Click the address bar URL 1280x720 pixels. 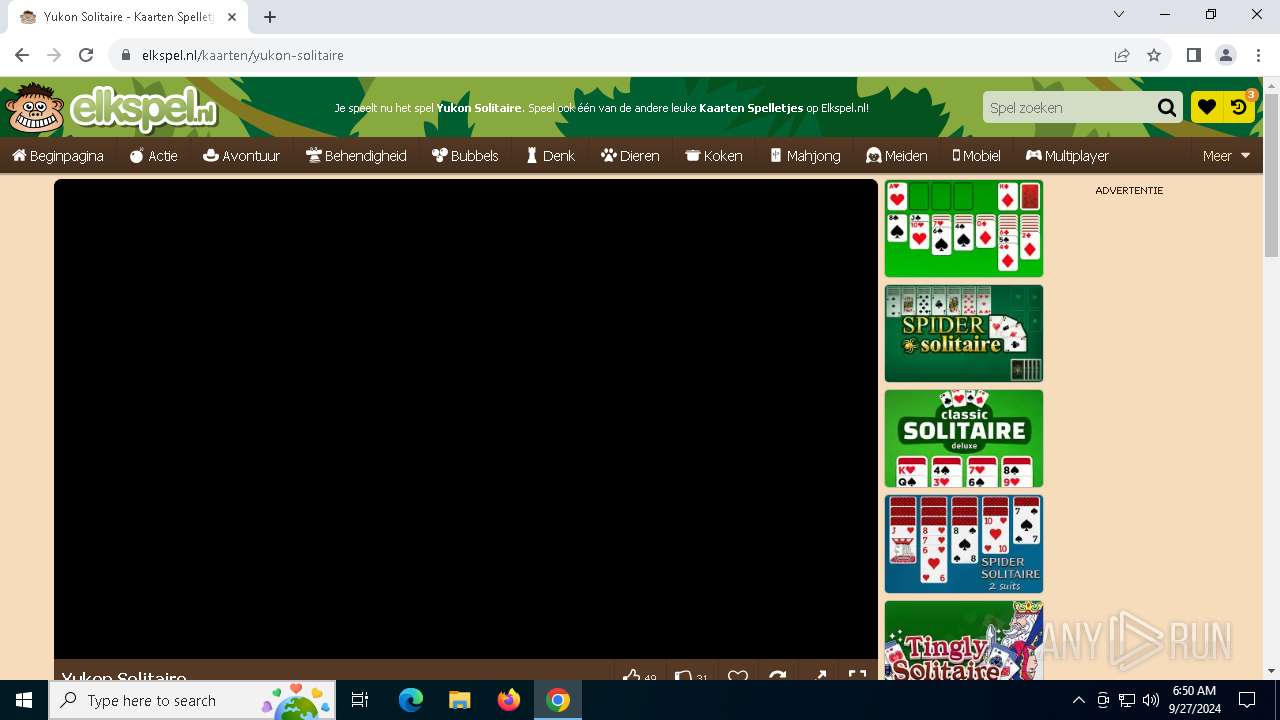coord(243,55)
